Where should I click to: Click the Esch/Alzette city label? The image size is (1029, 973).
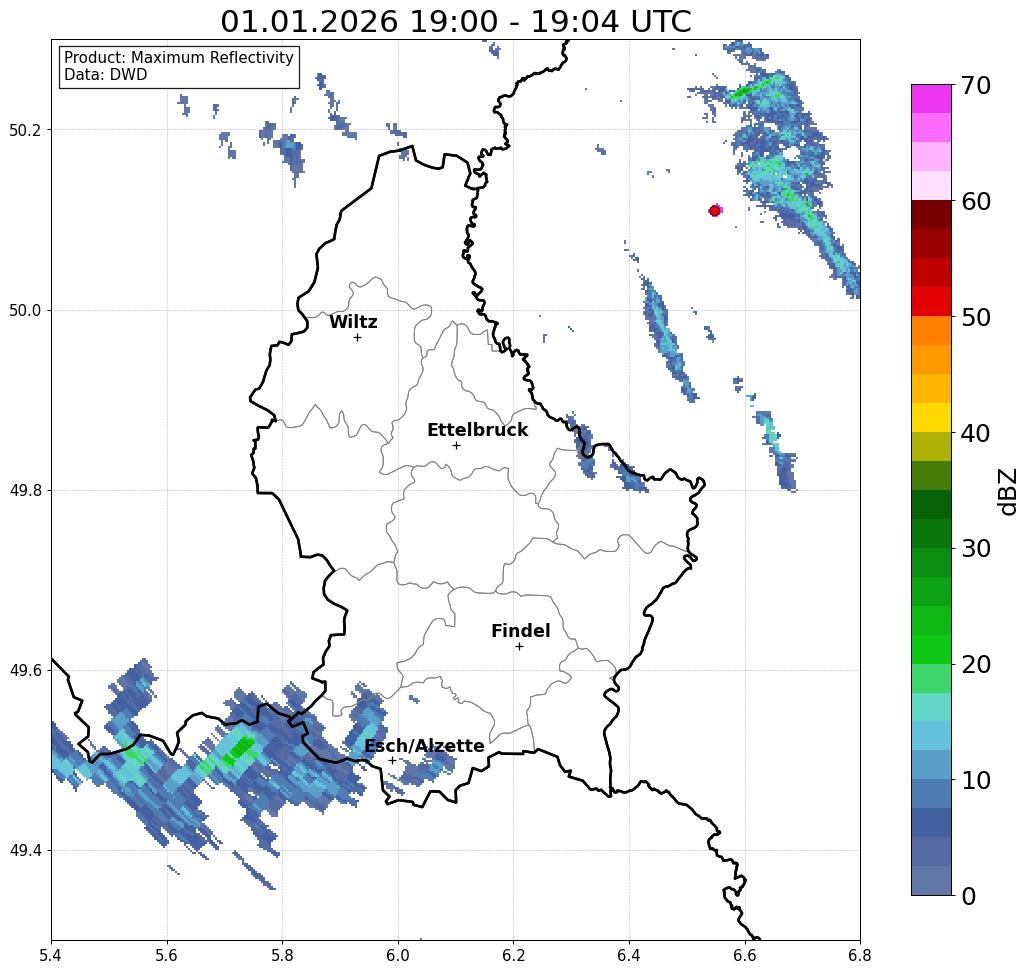pyautogui.click(x=424, y=746)
